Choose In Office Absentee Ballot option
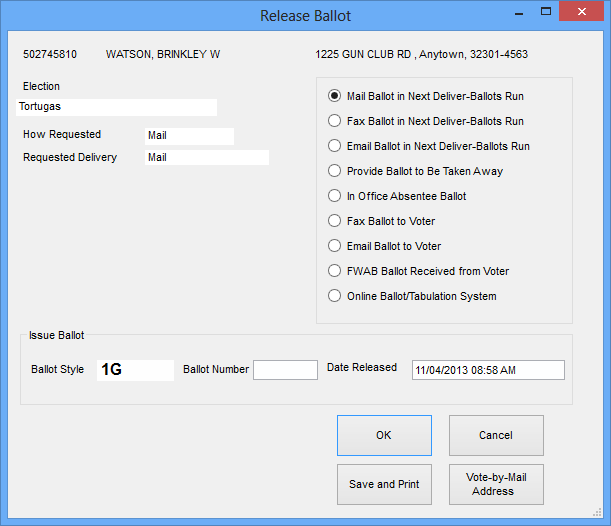Screen dimensions: 611x526 click(335, 197)
